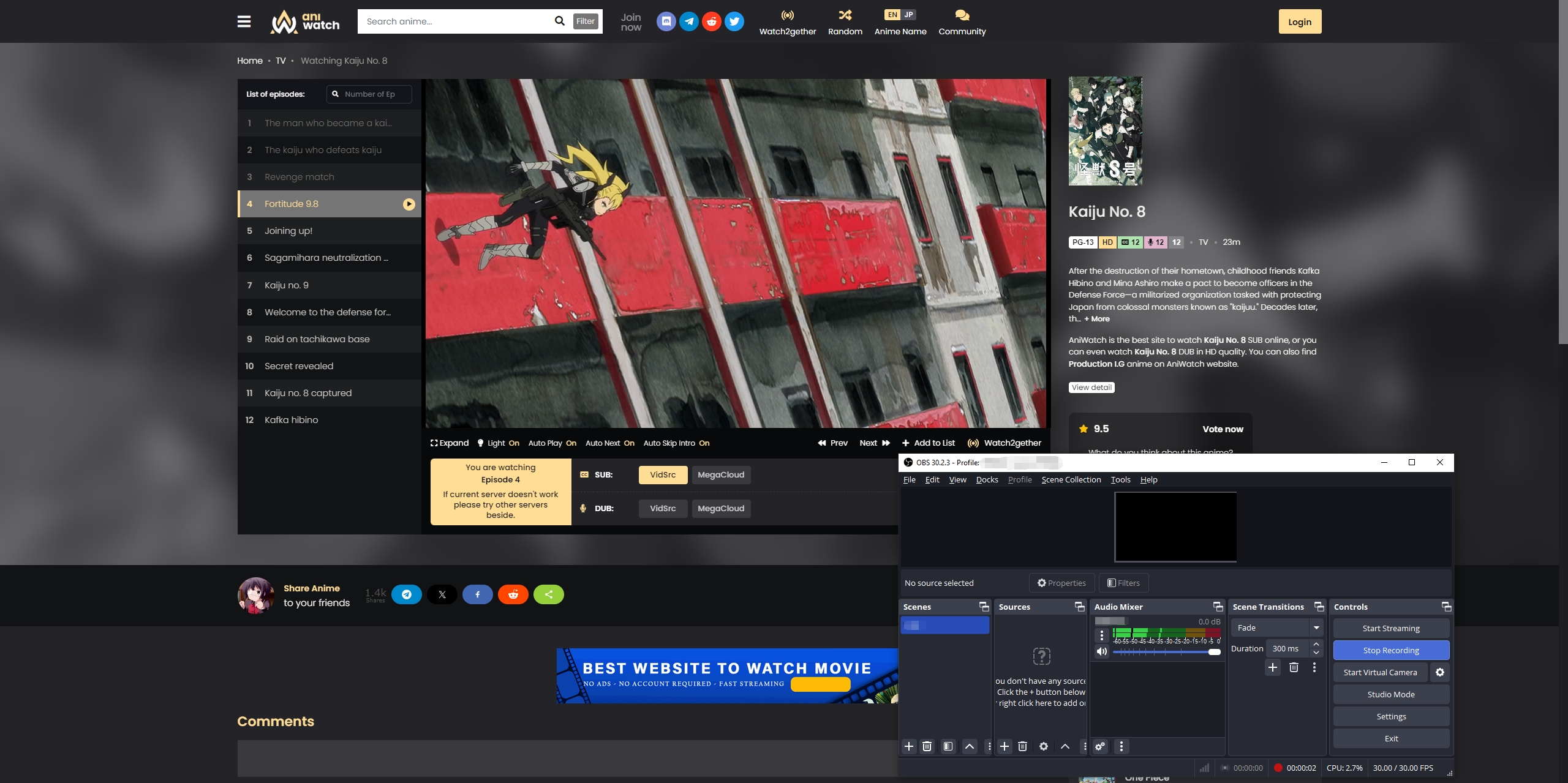The image size is (1568, 783).
Task: Open Audio Mixer dock three-dot menu
Action: (x=1121, y=746)
